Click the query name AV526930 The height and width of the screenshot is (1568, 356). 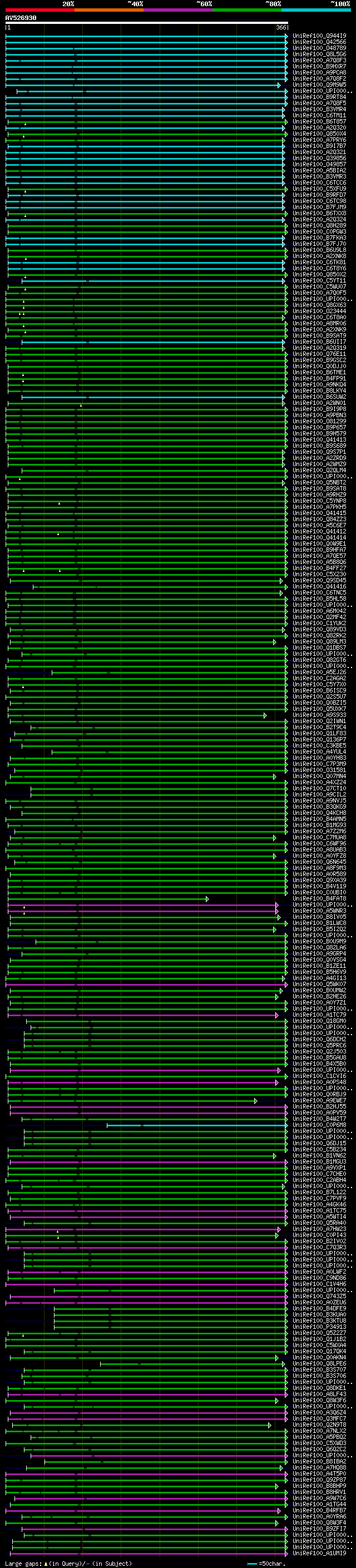[21, 18]
